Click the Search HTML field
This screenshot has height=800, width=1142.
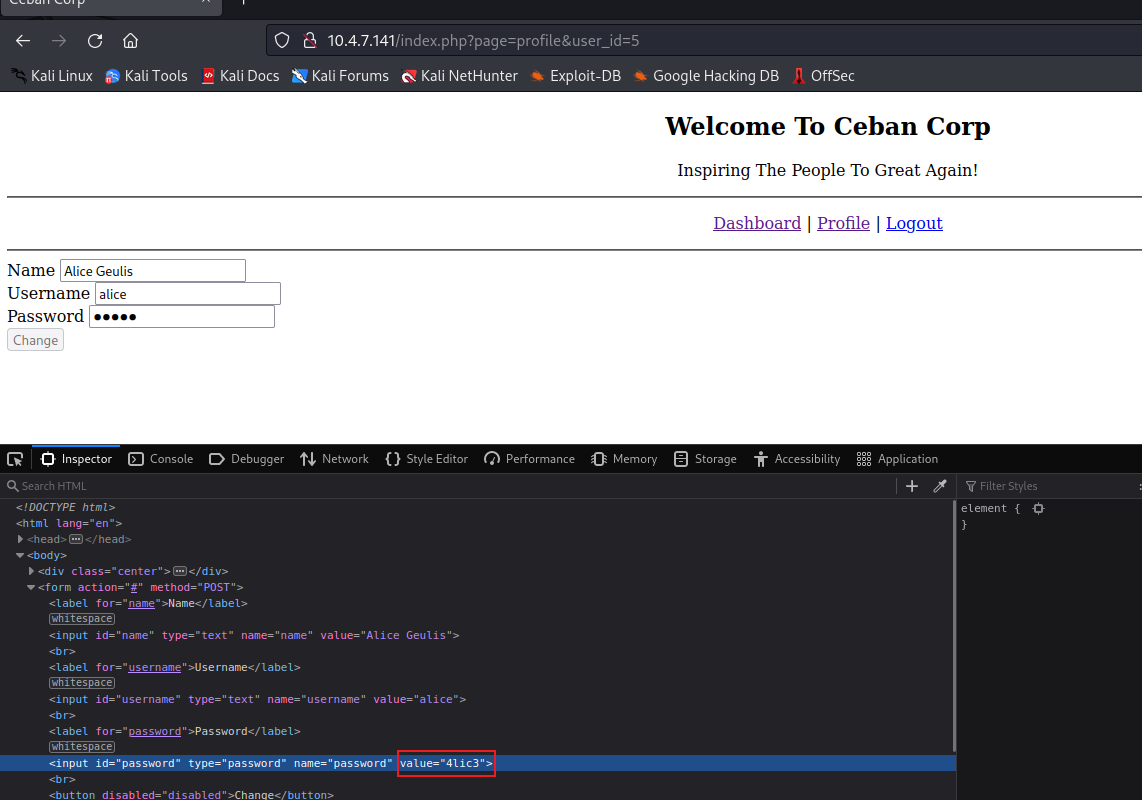click(448, 486)
